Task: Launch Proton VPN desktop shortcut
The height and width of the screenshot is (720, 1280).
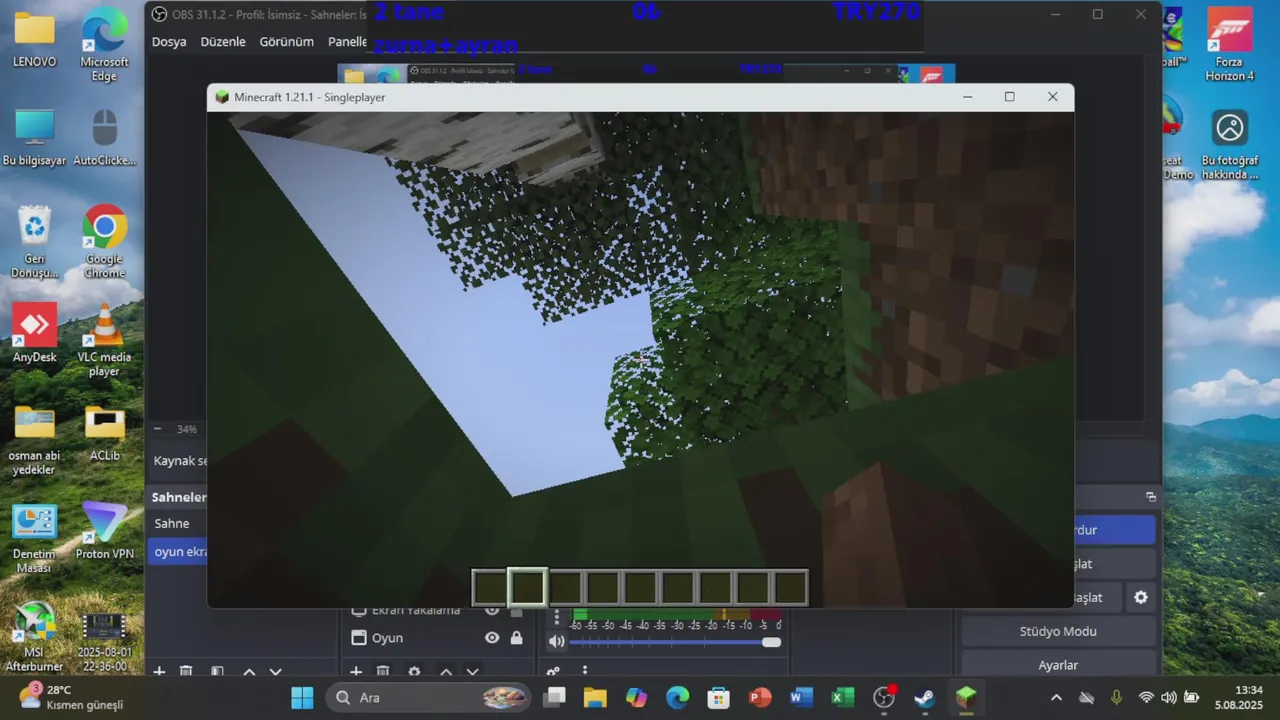Action: click(x=105, y=531)
